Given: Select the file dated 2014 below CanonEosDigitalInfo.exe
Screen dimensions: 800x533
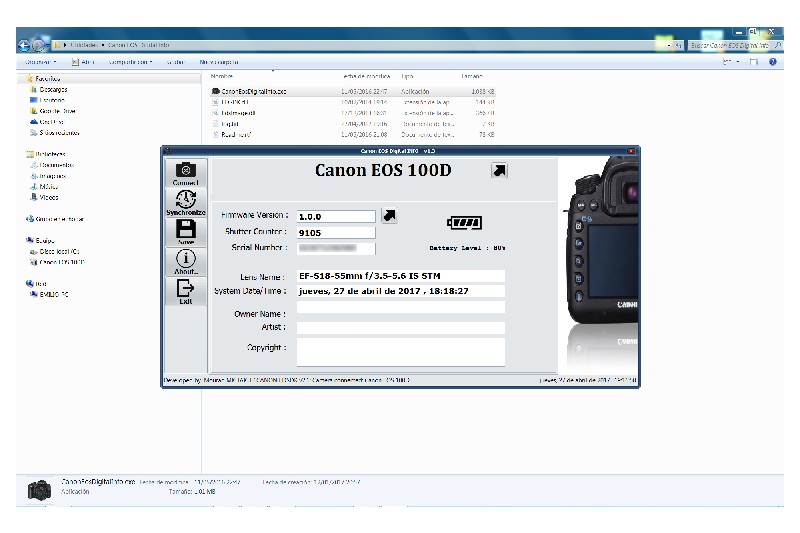Looking at the screenshot, I should (x=353, y=102).
